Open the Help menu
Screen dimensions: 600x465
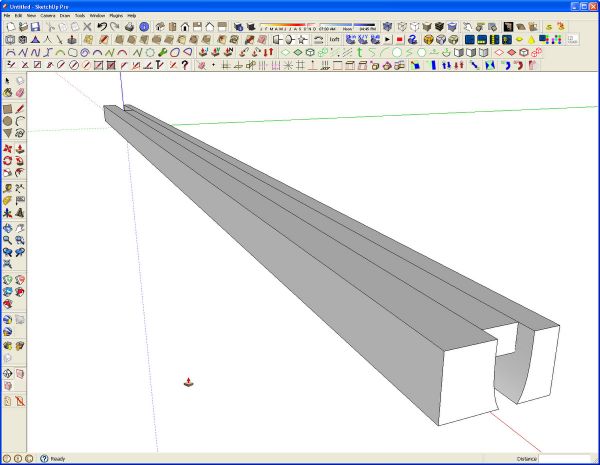132,16
